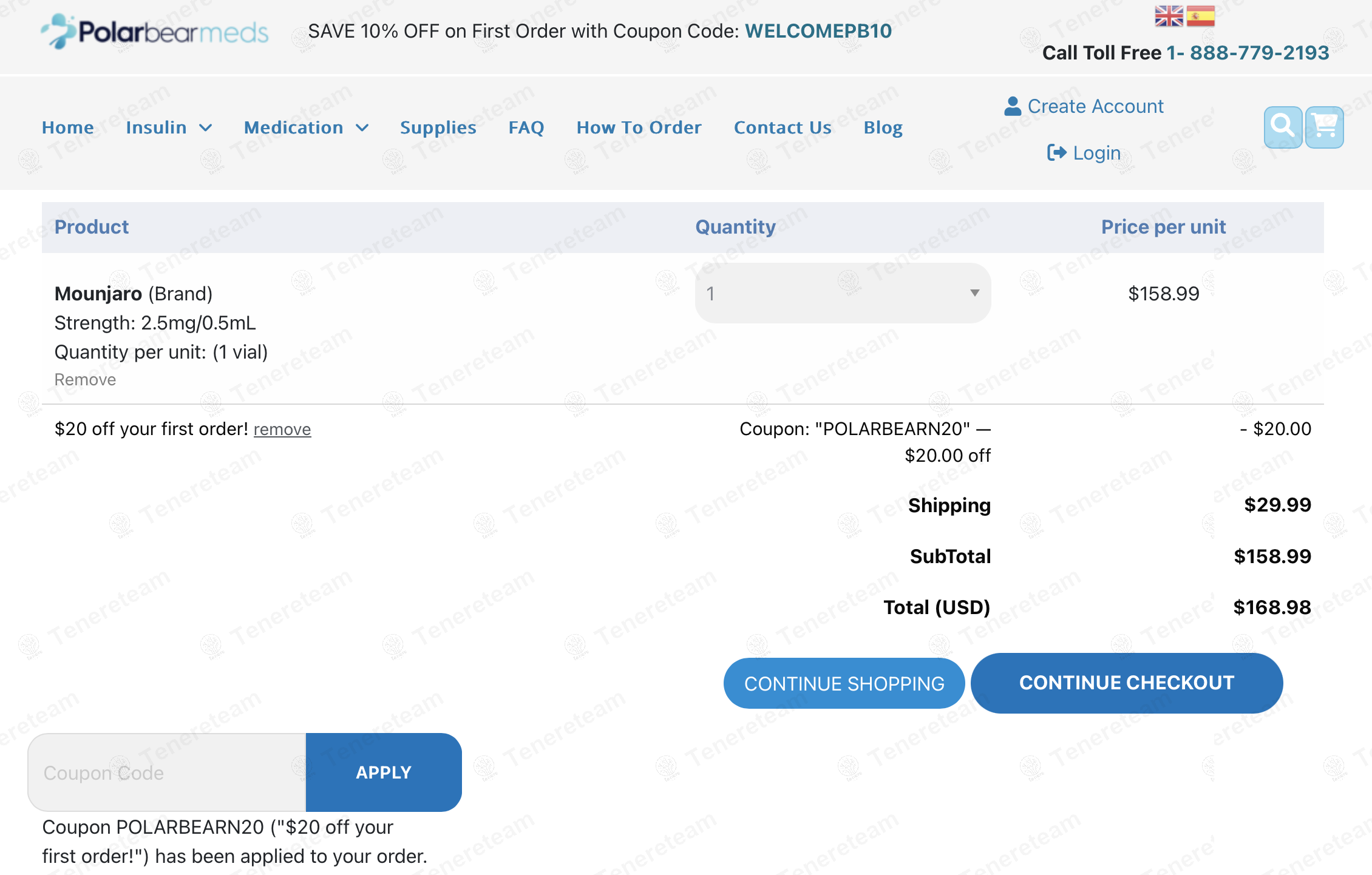Remove Mounjaro from the cart

85,380
